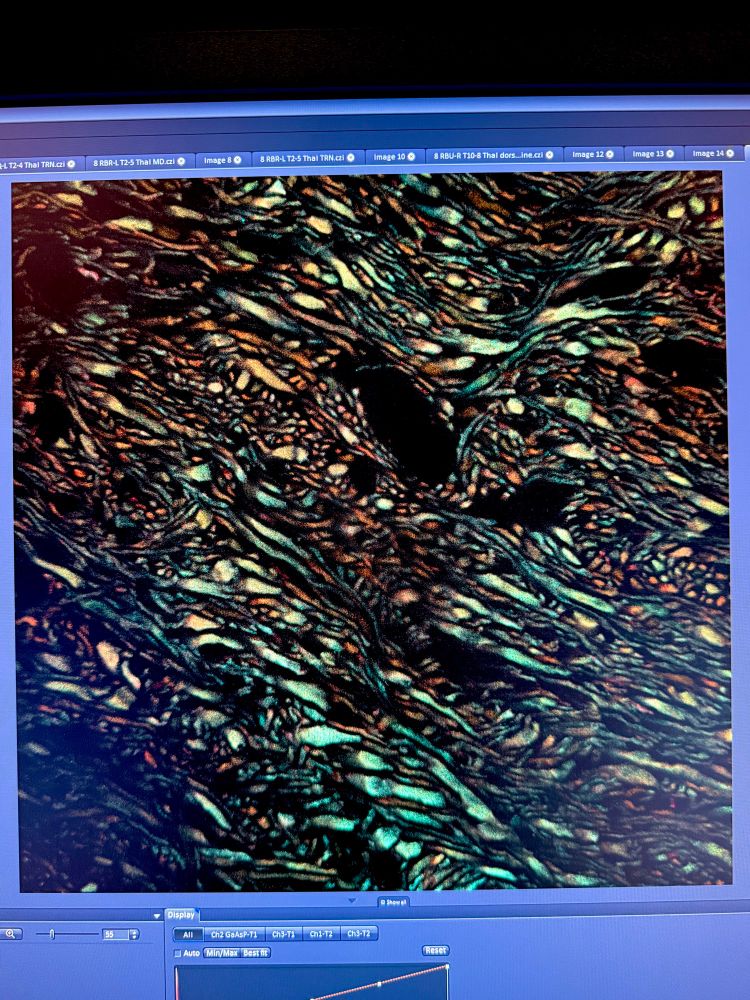Click the zoom slider handle
Viewport: 750px width, 1000px height.
[52, 934]
